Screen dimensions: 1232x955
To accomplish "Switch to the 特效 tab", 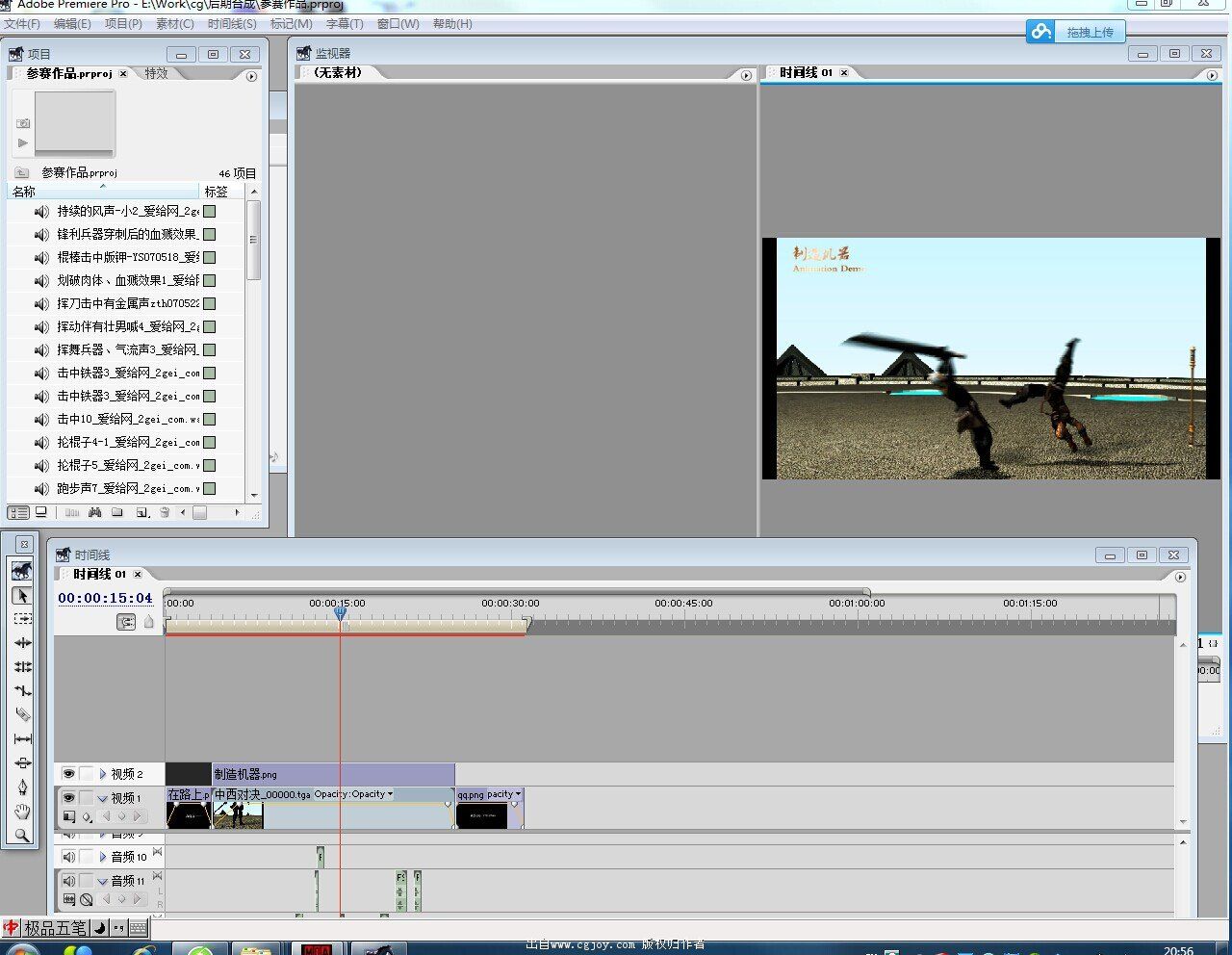I will tap(156, 73).
